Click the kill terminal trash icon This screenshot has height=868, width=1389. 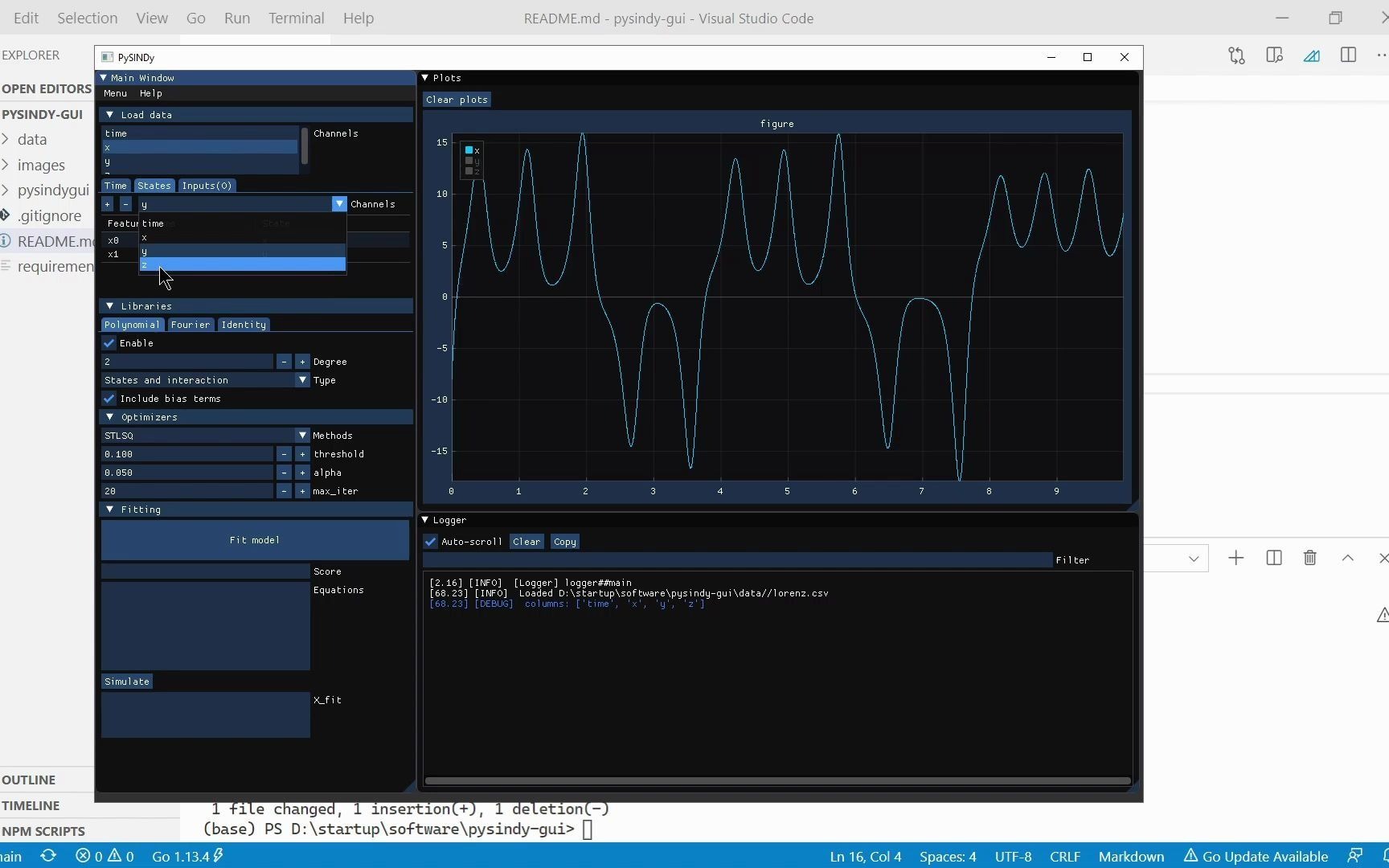click(1309, 558)
